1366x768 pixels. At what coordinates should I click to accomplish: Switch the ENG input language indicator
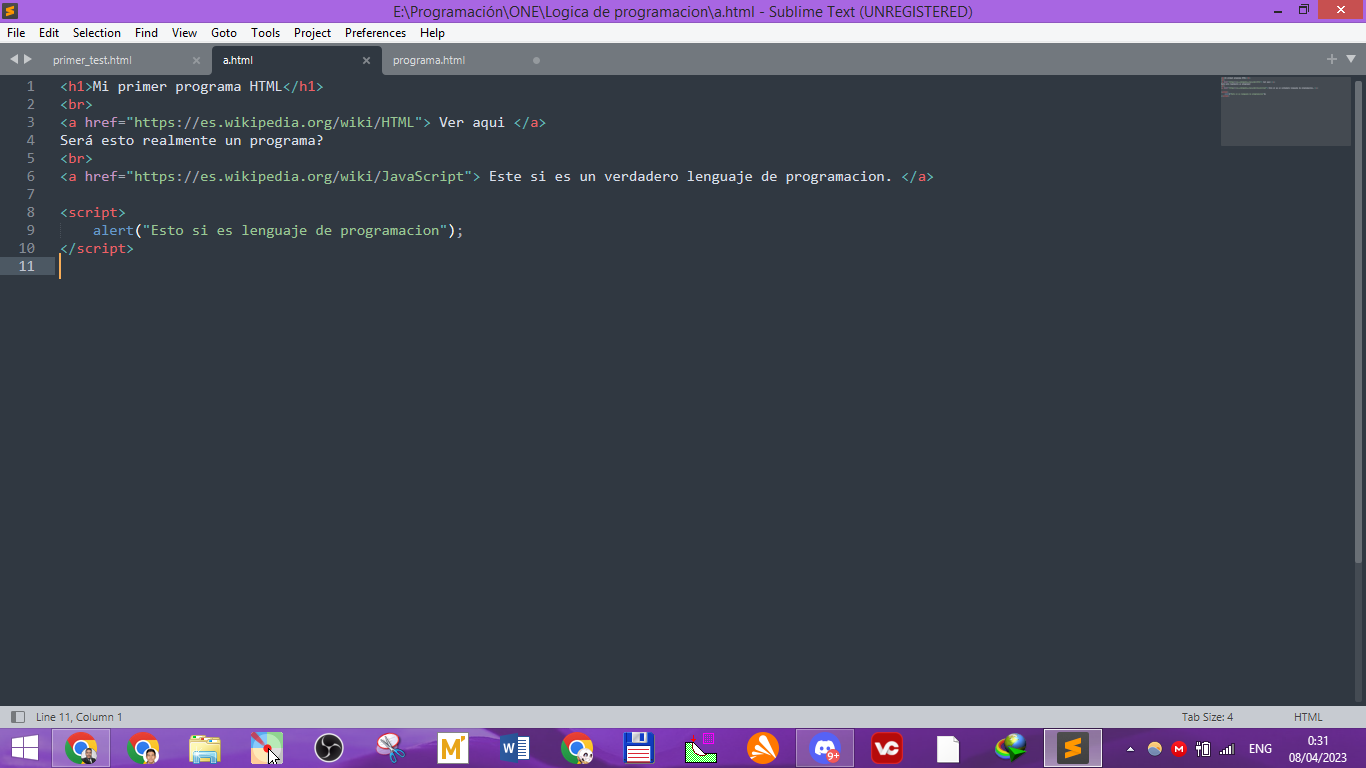click(x=1260, y=749)
